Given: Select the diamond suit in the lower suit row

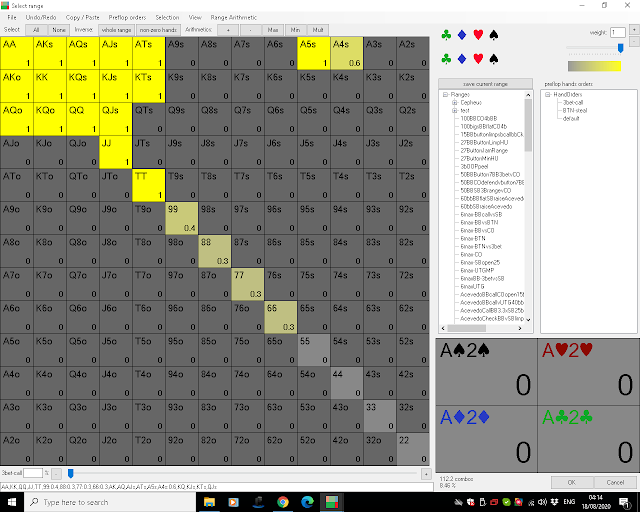Looking at the screenshot, I should pos(462,59).
